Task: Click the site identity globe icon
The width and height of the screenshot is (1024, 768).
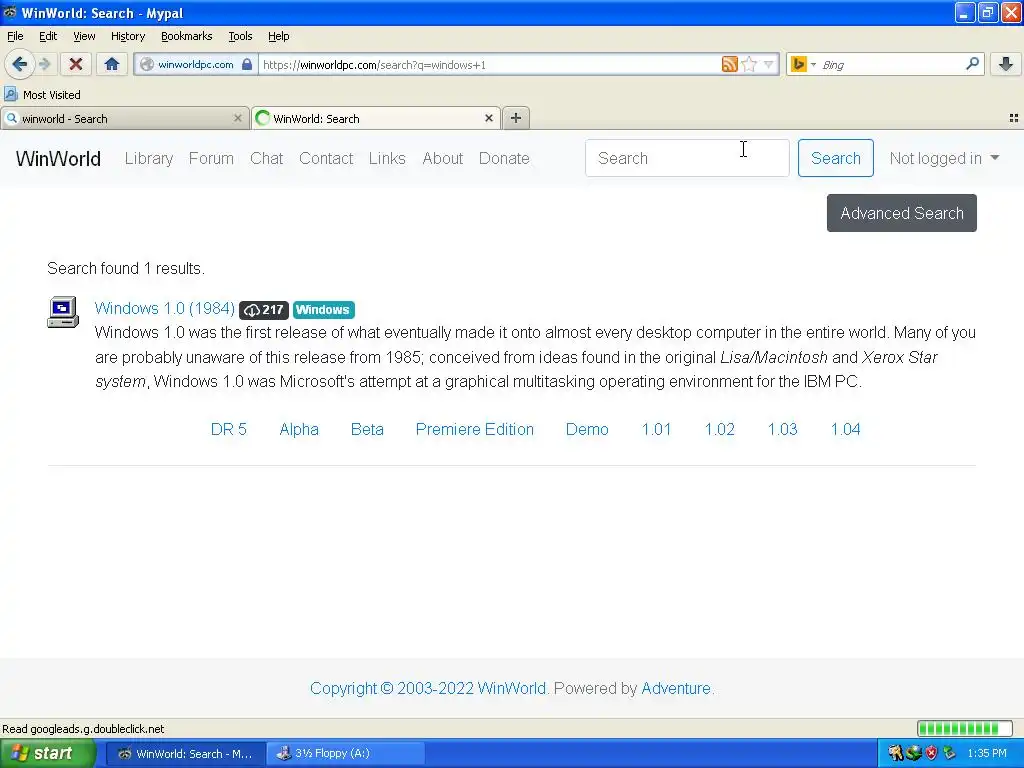Action: coord(147,64)
